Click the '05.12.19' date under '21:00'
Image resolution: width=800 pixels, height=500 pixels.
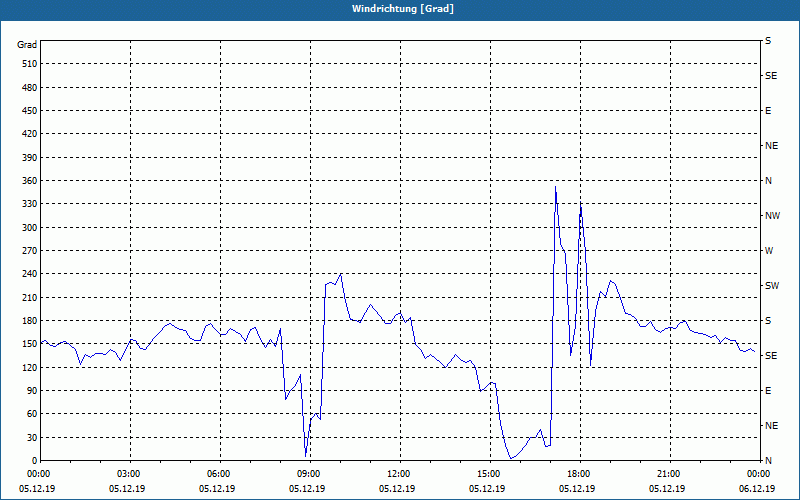(x=667, y=489)
